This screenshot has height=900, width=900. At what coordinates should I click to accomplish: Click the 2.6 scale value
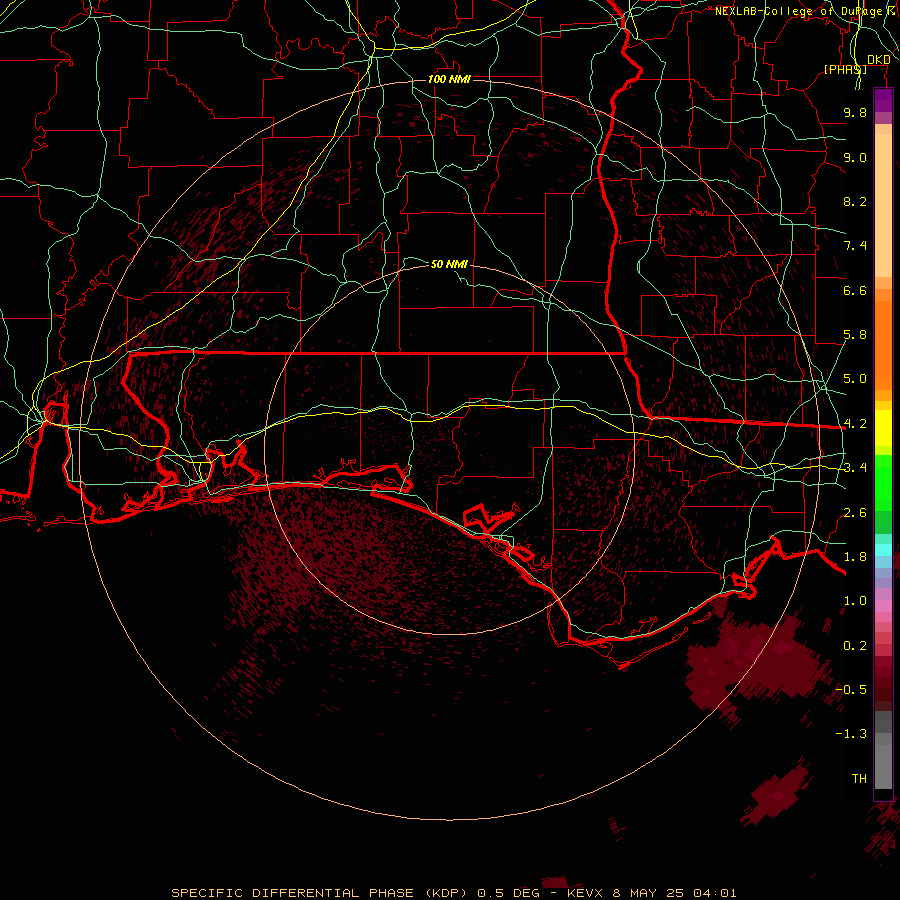tap(855, 513)
